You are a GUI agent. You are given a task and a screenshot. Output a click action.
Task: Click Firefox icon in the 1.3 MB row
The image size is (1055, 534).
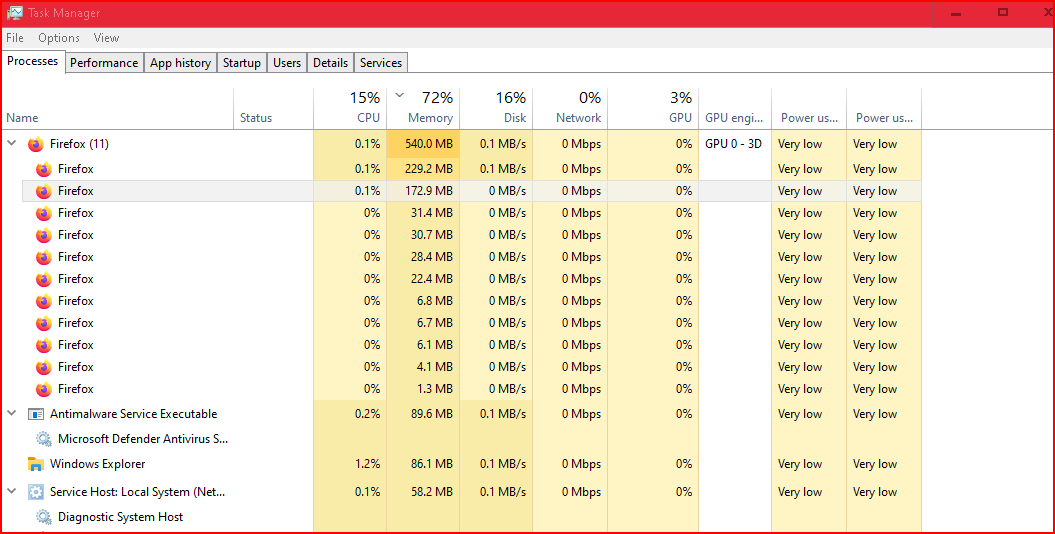point(44,389)
